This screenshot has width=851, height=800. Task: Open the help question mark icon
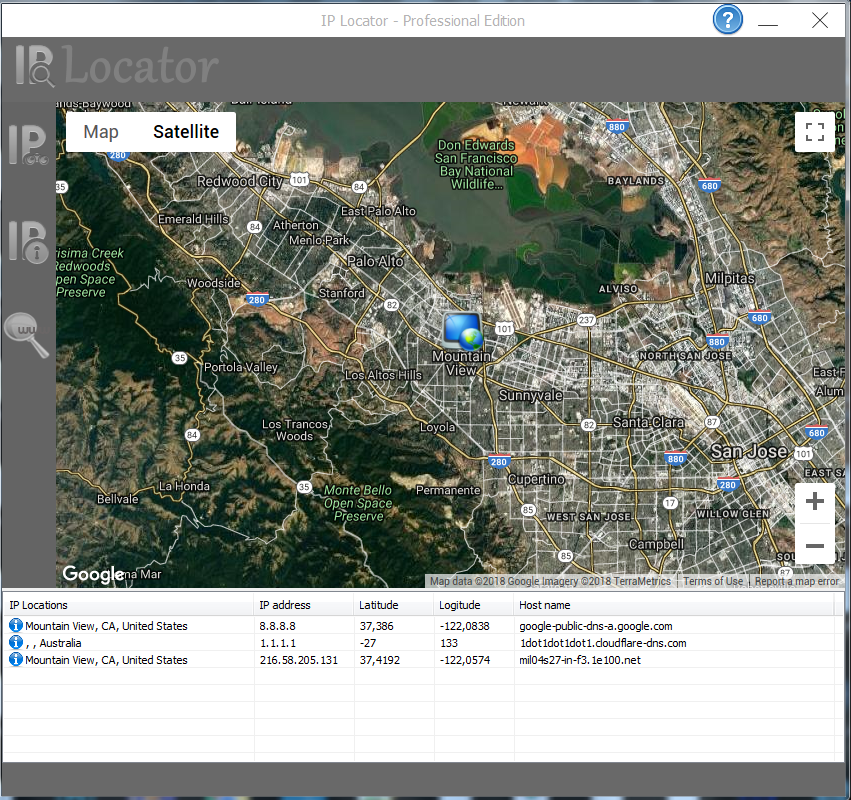pyautogui.click(x=727, y=20)
